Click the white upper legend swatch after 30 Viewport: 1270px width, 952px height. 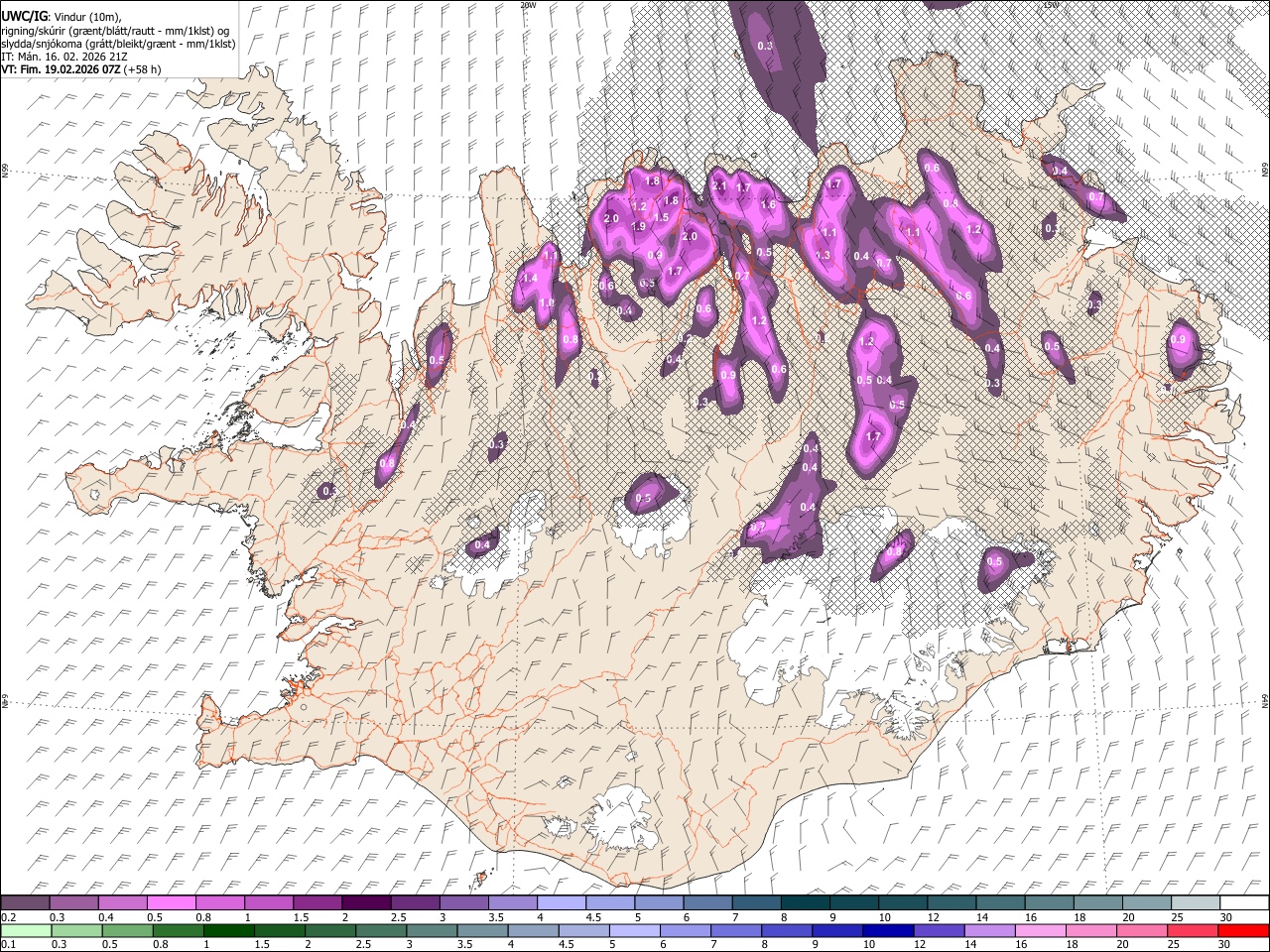point(1243,903)
